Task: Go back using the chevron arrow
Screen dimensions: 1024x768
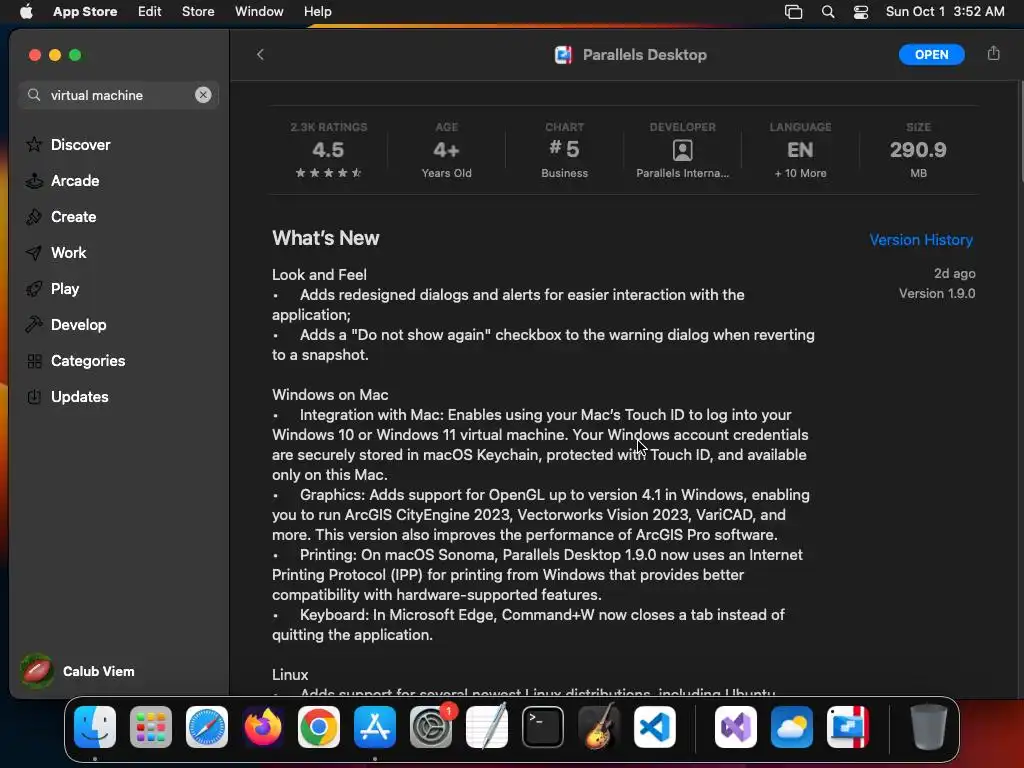Action: (x=260, y=55)
